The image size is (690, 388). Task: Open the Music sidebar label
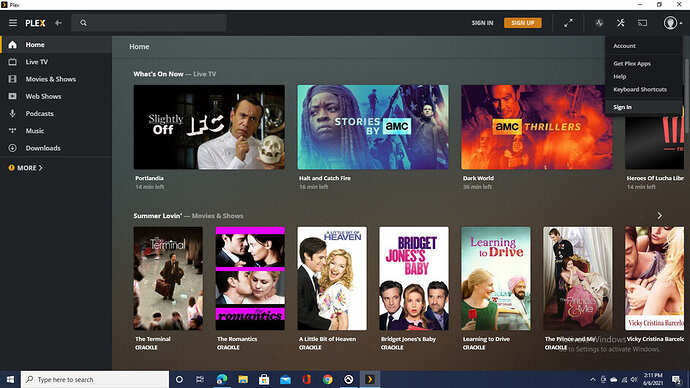tap(34, 131)
